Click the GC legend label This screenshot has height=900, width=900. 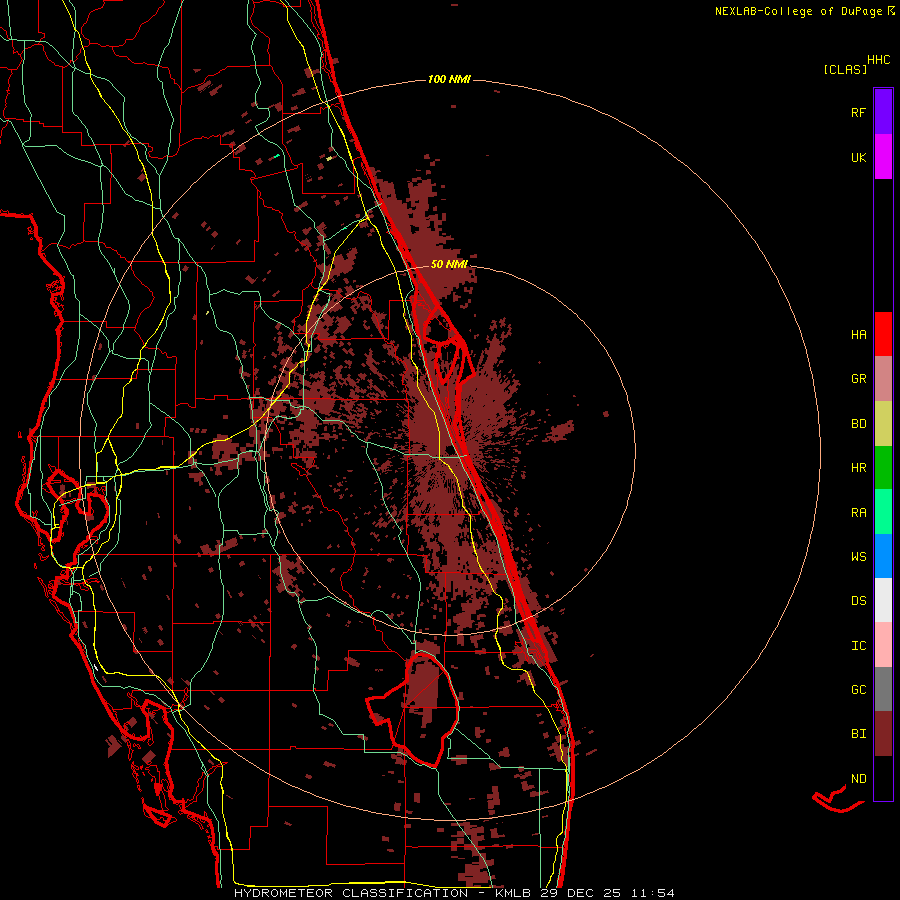[858, 690]
